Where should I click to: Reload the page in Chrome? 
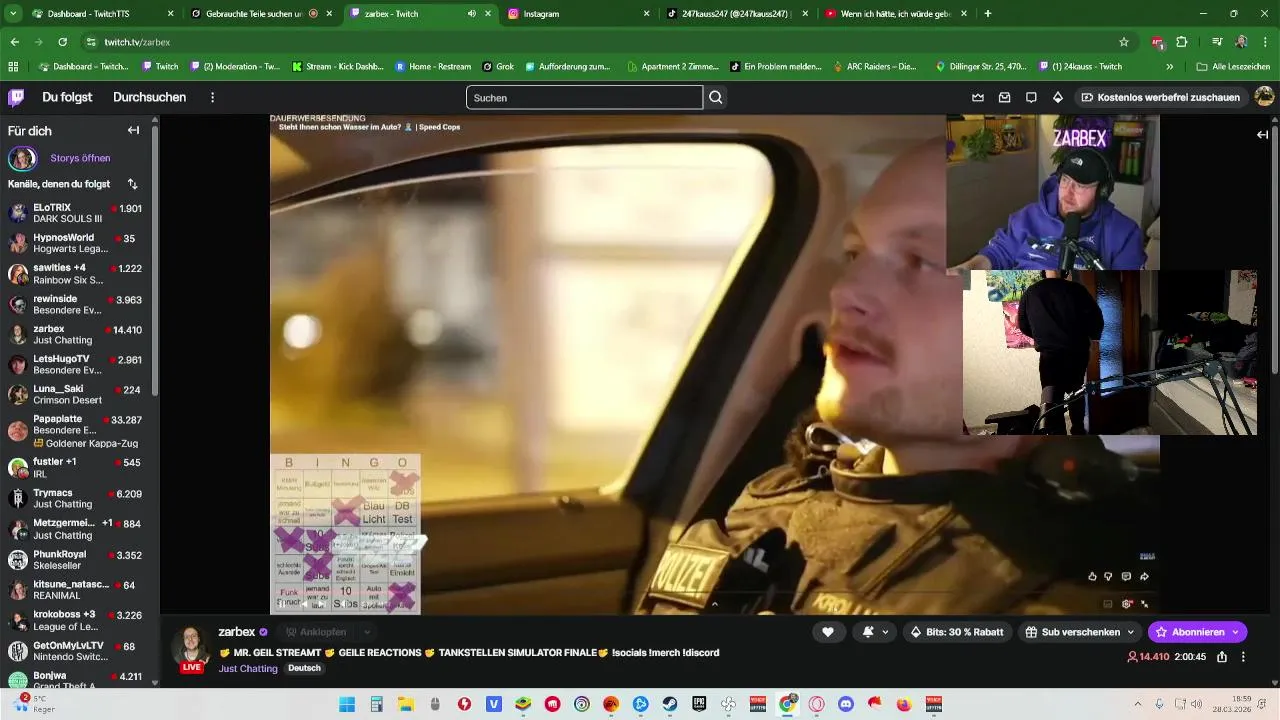click(x=62, y=42)
